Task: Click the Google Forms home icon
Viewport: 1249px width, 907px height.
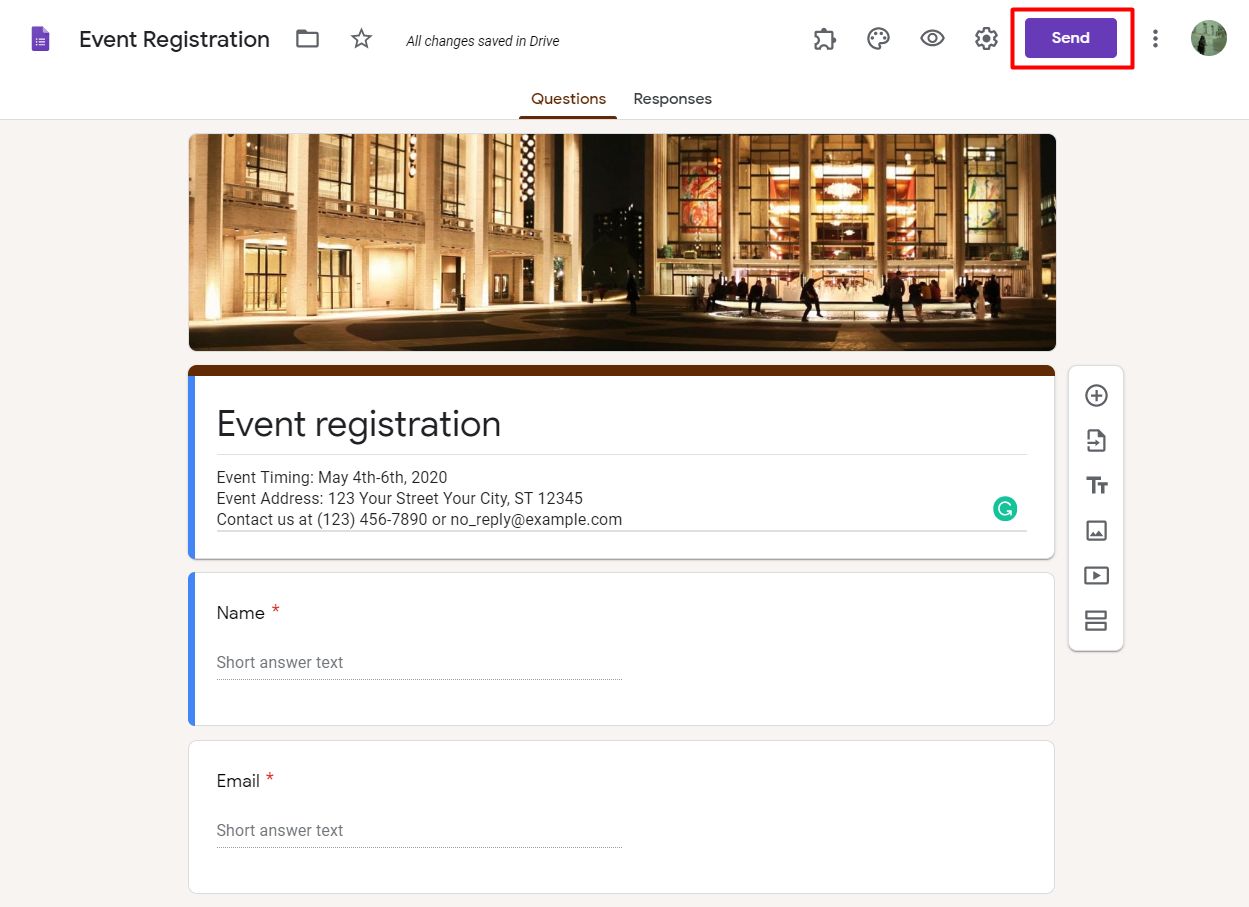Action: 40,39
